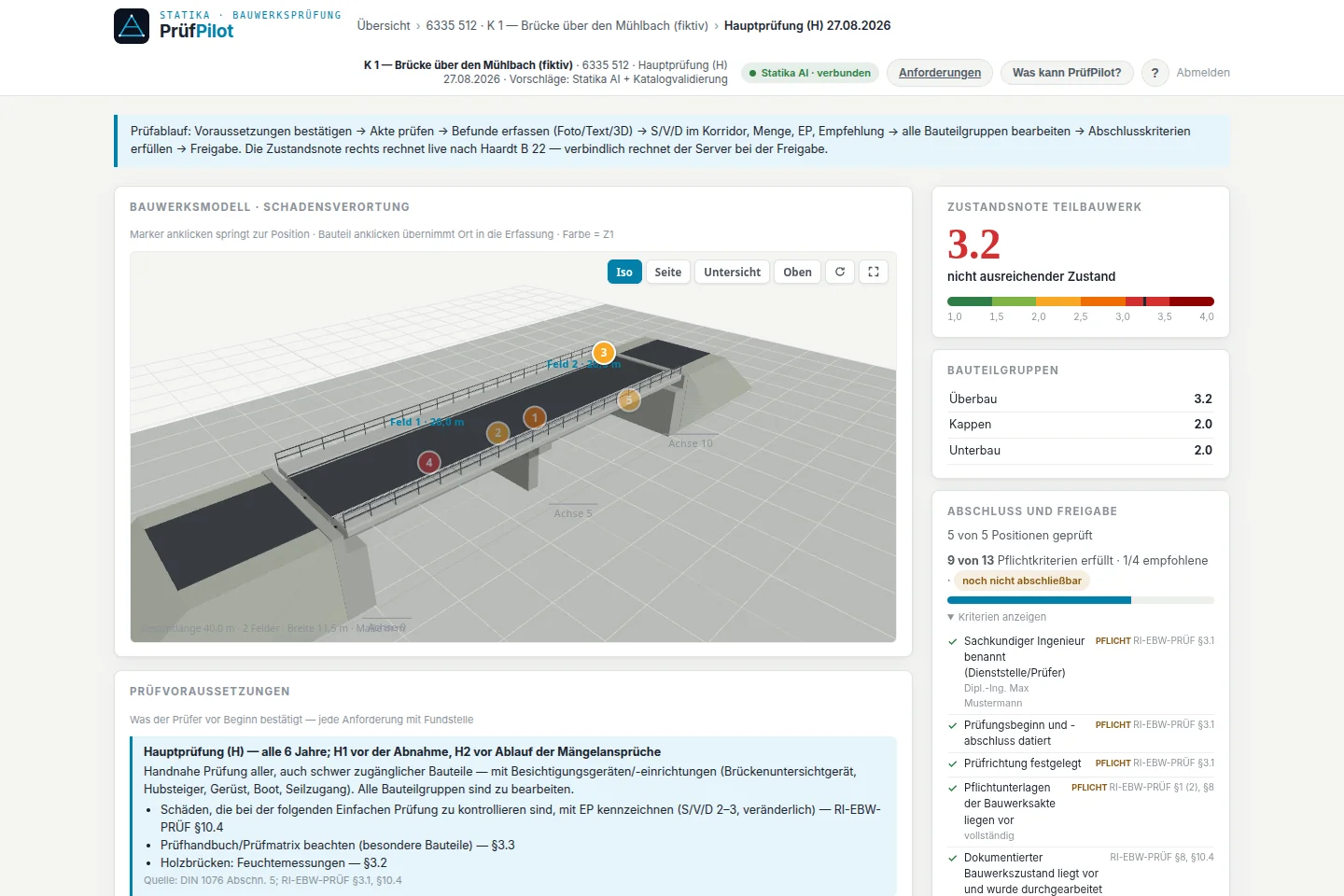This screenshot has height=896, width=1344.
Task: Open 'Was kann PrüfPilot?' info
Action: tap(1067, 73)
